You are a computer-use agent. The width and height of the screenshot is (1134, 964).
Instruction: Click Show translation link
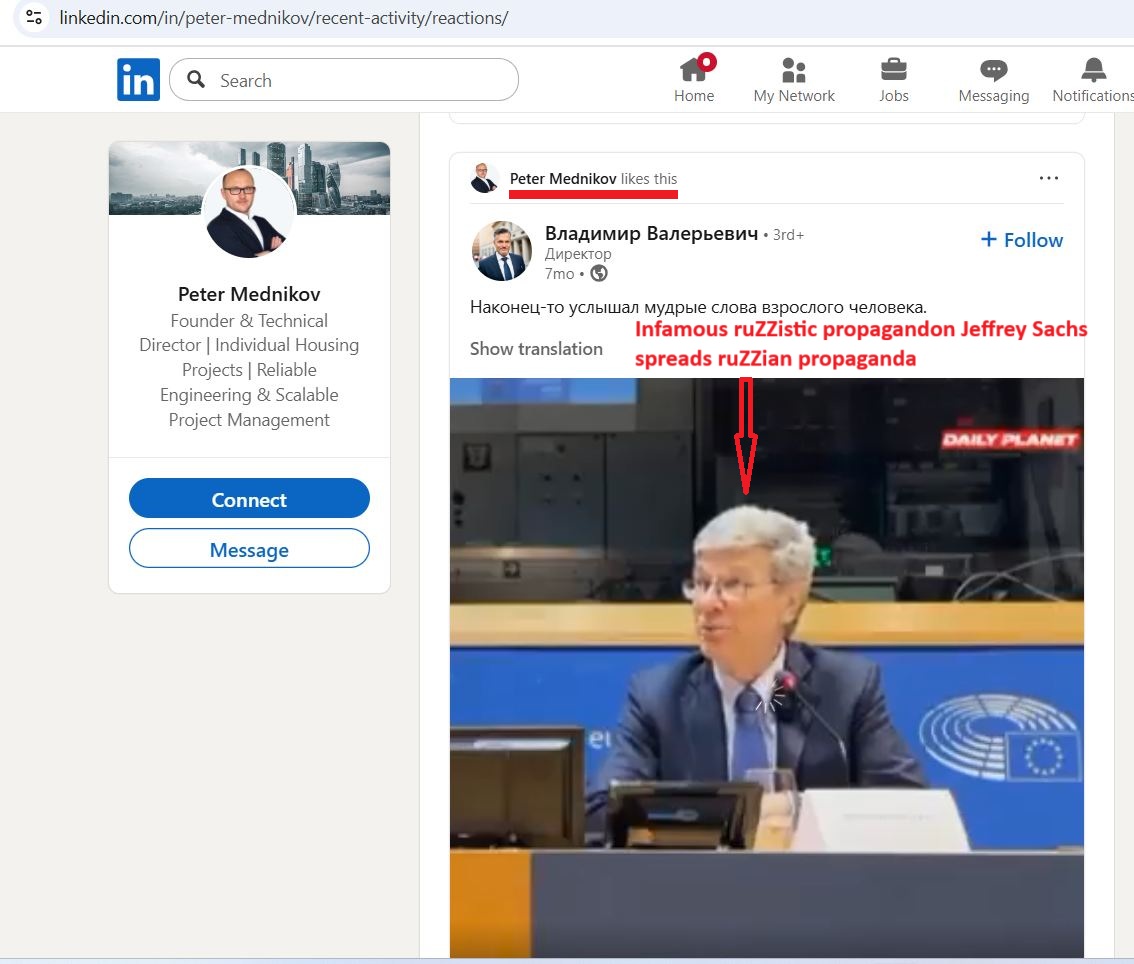click(x=536, y=349)
